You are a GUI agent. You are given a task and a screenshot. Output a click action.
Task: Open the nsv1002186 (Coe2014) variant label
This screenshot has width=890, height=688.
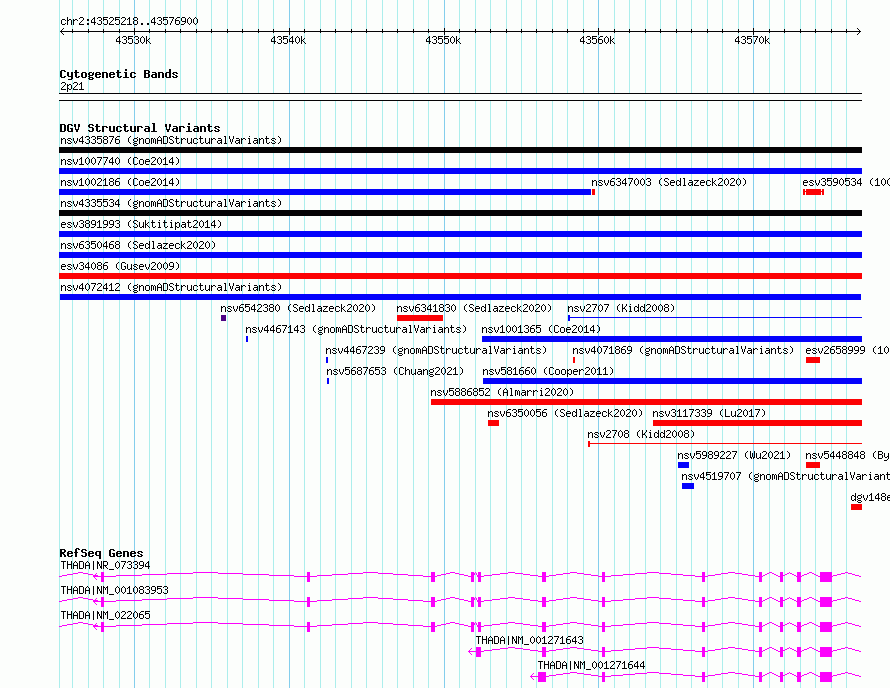tap(120, 182)
